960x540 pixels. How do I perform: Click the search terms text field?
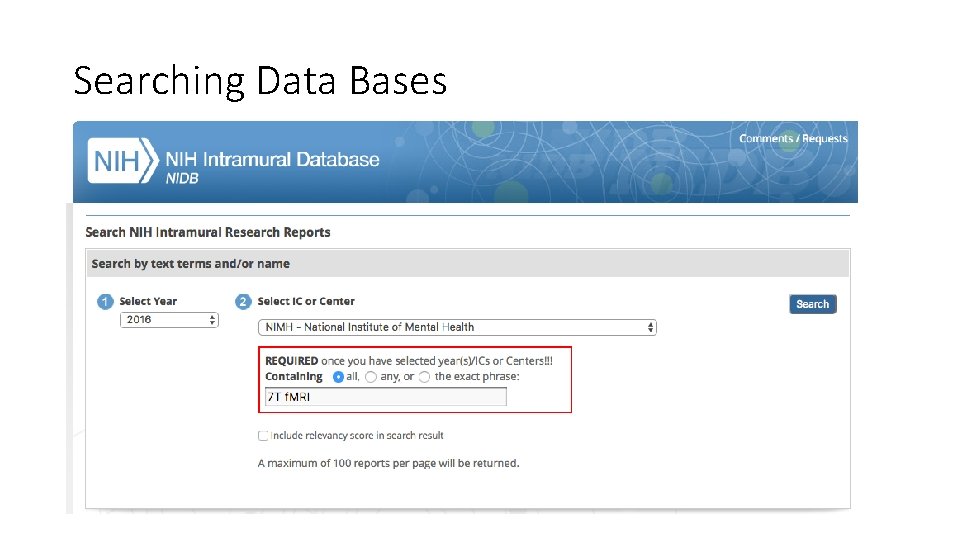(x=386, y=397)
